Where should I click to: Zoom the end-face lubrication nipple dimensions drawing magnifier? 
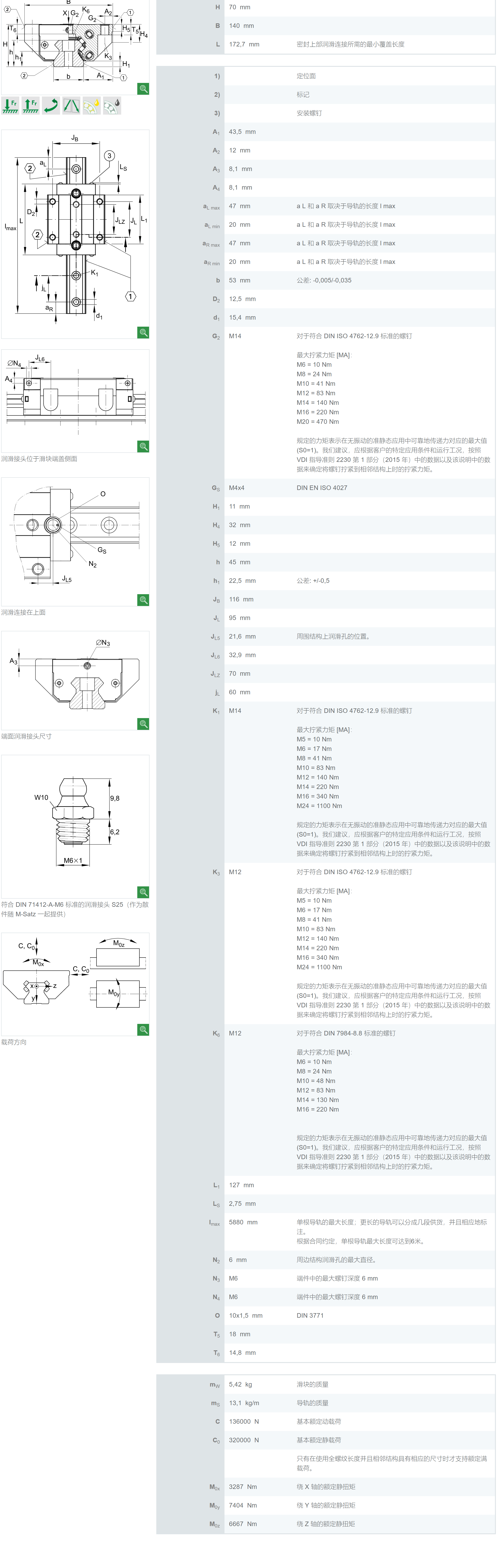[143, 724]
